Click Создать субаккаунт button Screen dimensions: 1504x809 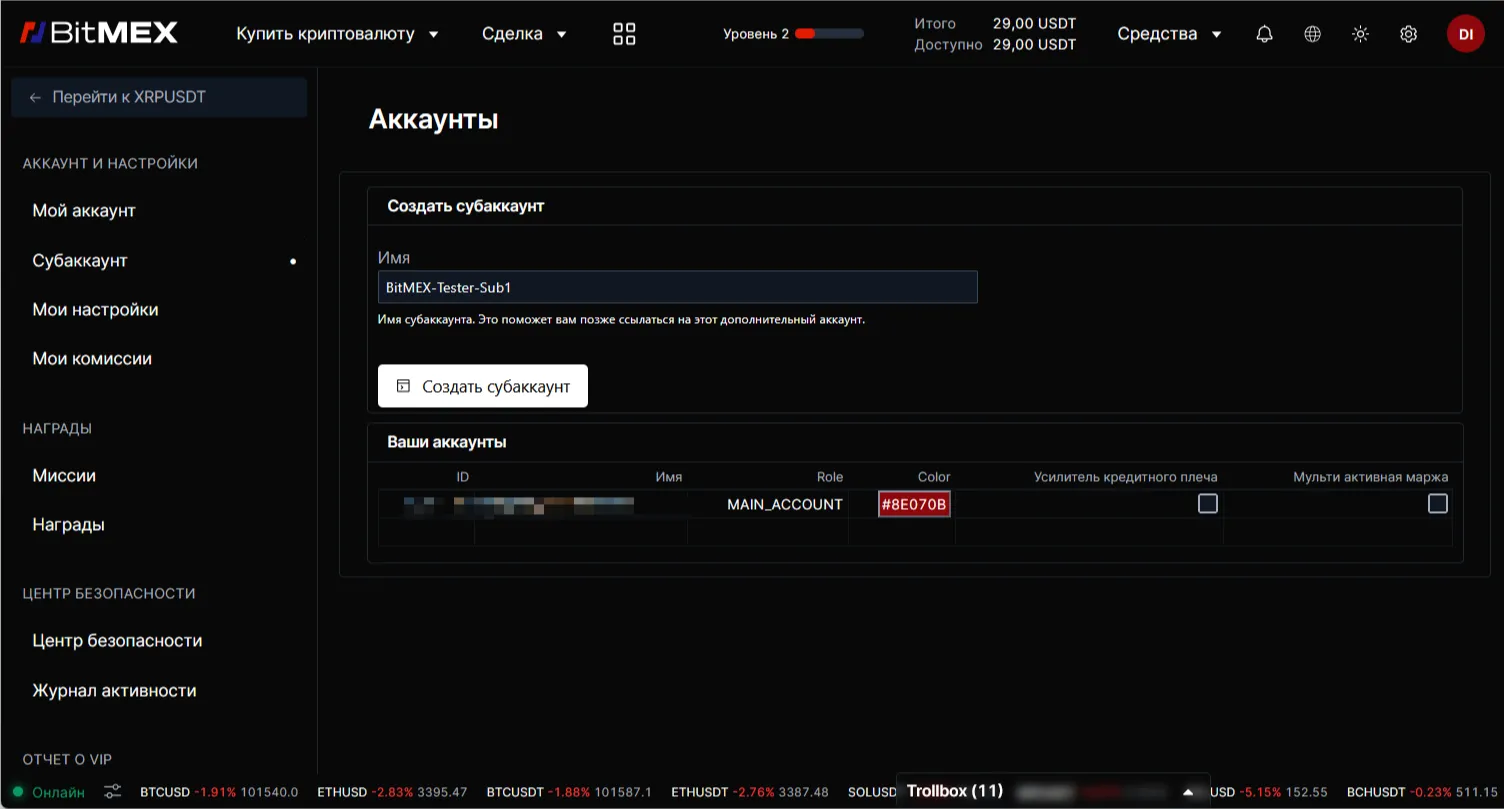point(483,386)
